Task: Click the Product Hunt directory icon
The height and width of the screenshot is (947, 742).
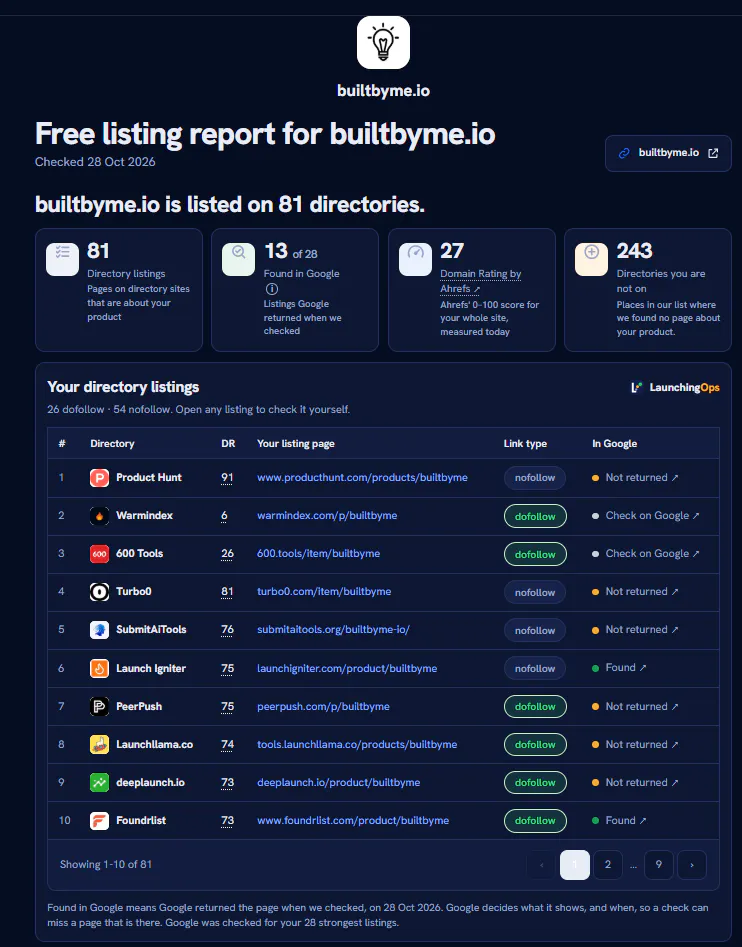Action: 99,478
